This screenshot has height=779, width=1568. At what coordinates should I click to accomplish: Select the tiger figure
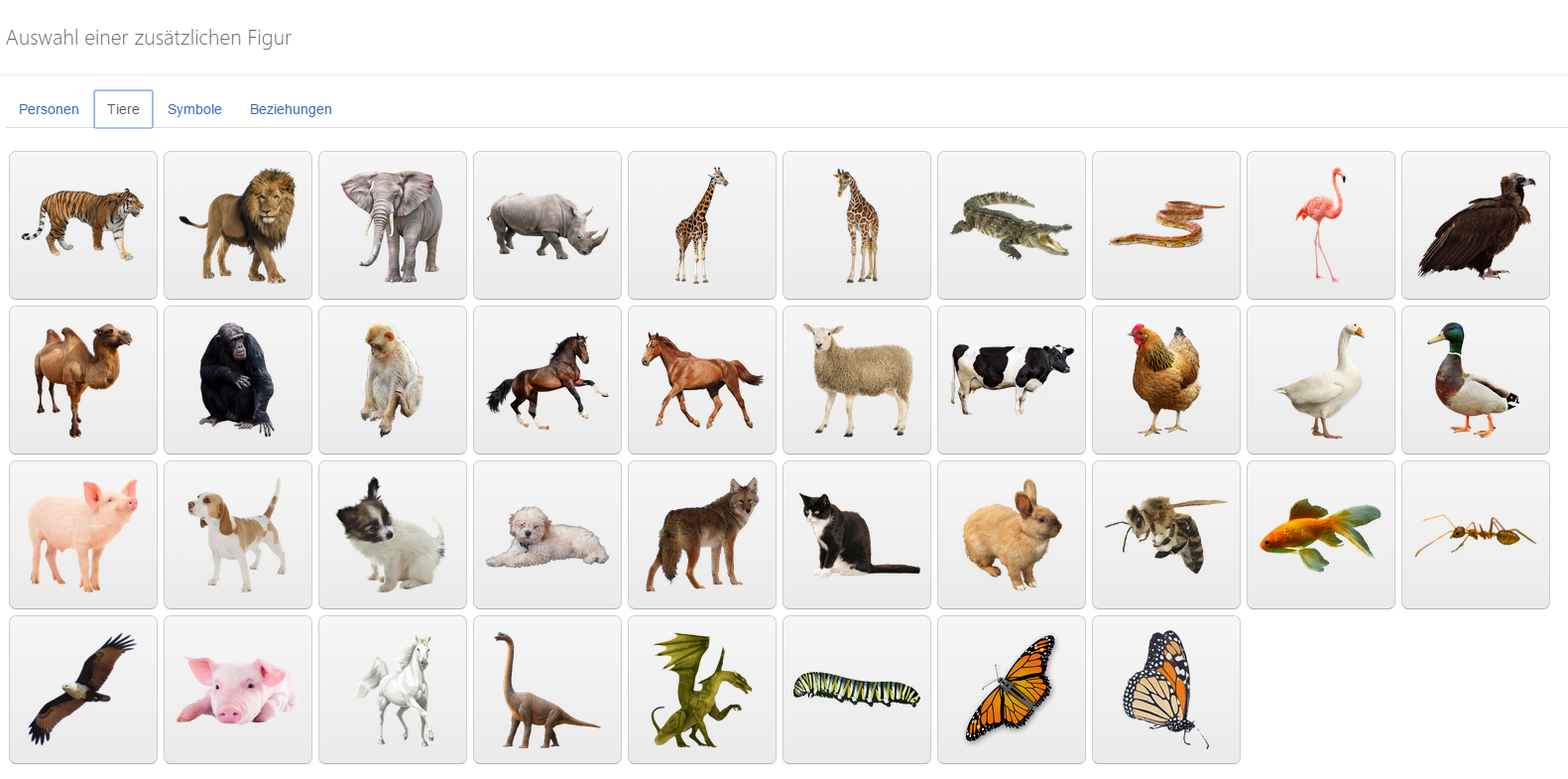83,225
